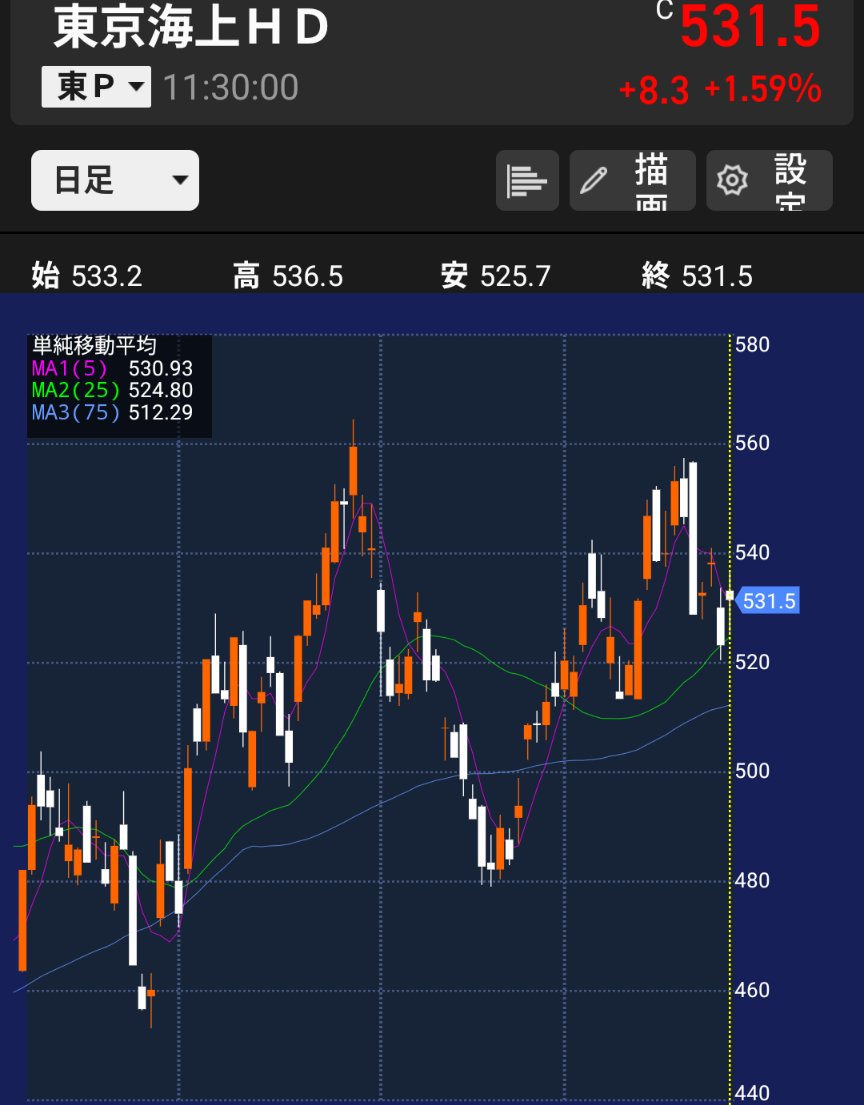Click the current price 531.5 in red

[751, 27]
